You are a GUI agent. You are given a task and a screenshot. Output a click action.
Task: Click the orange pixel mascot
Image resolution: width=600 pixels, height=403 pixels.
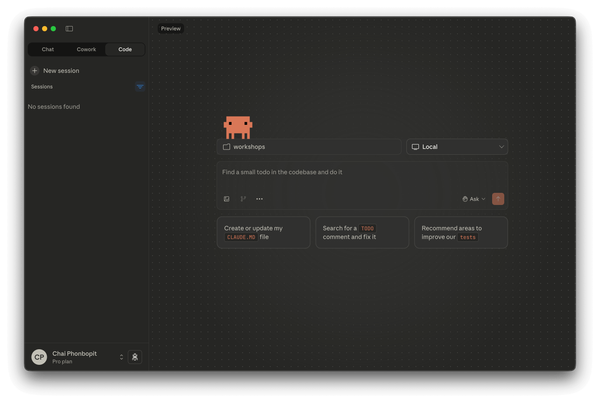coord(238,127)
